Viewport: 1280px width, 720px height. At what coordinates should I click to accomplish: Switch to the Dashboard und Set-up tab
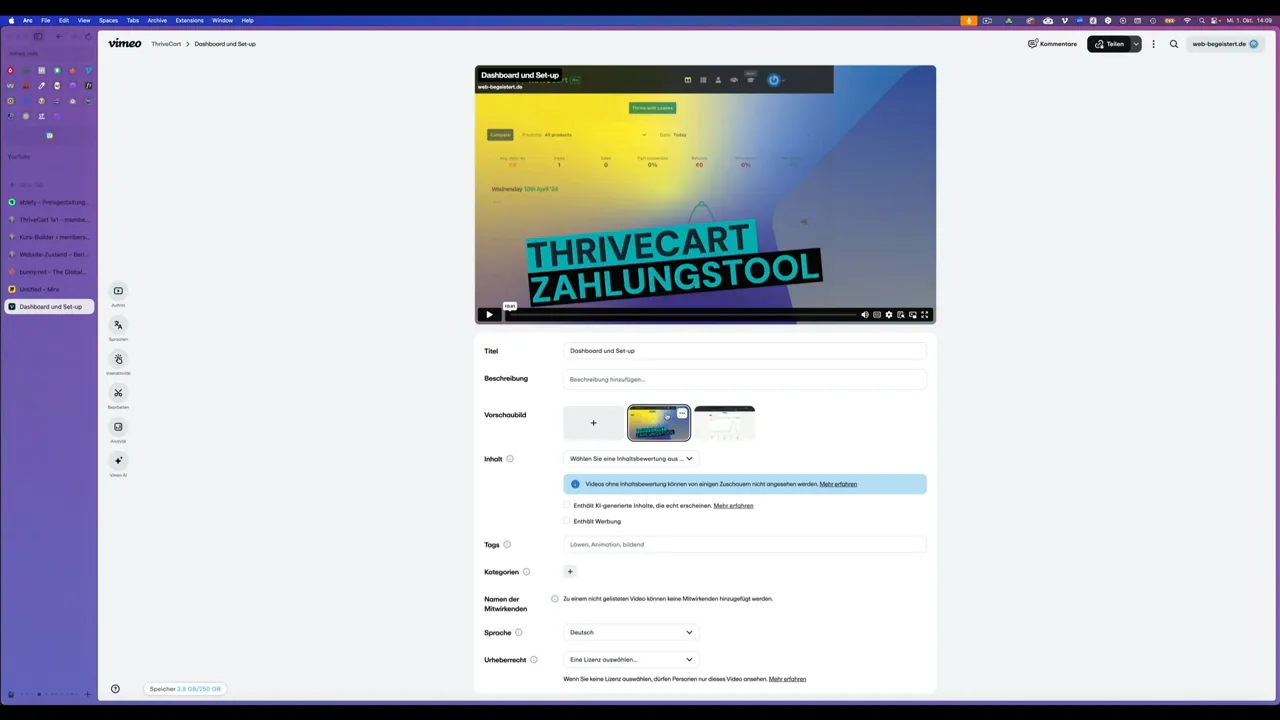pyautogui.click(x=50, y=307)
